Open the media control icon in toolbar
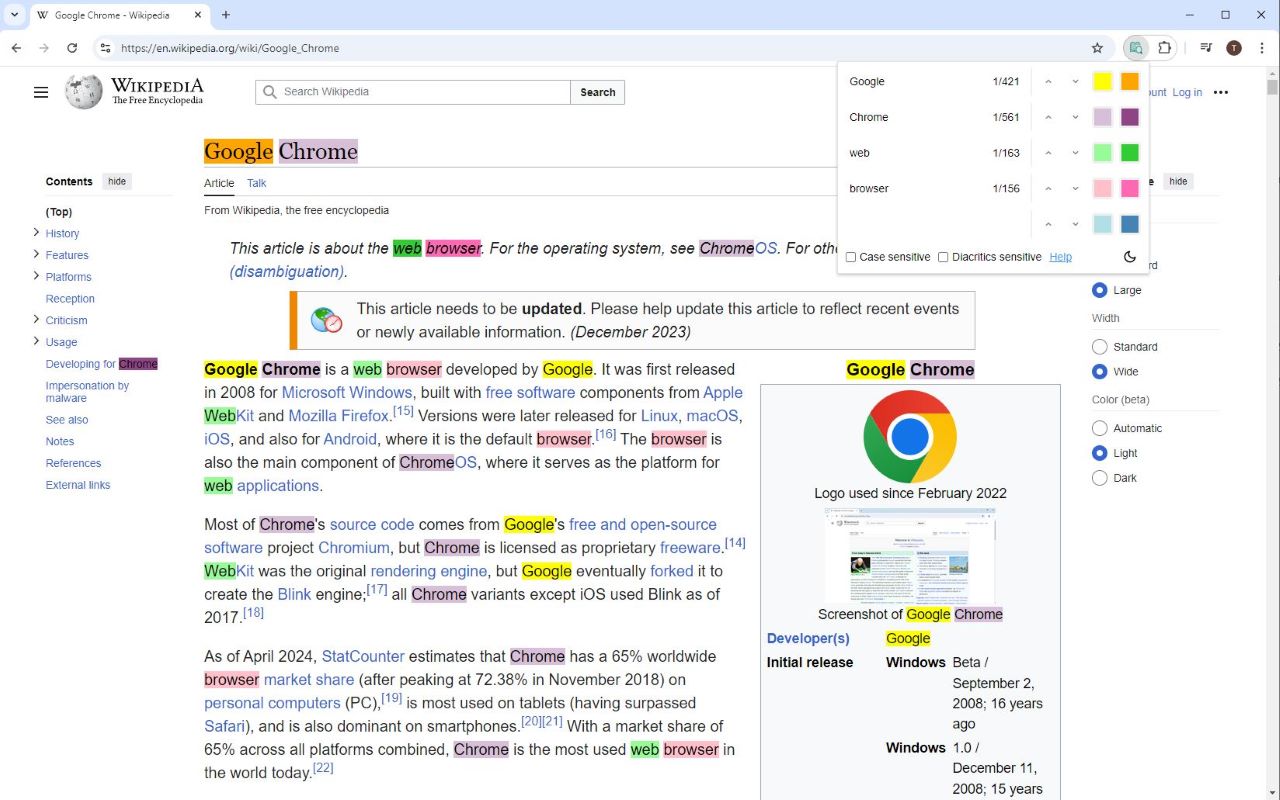This screenshot has width=1280, height=800. pos(1206,48)
